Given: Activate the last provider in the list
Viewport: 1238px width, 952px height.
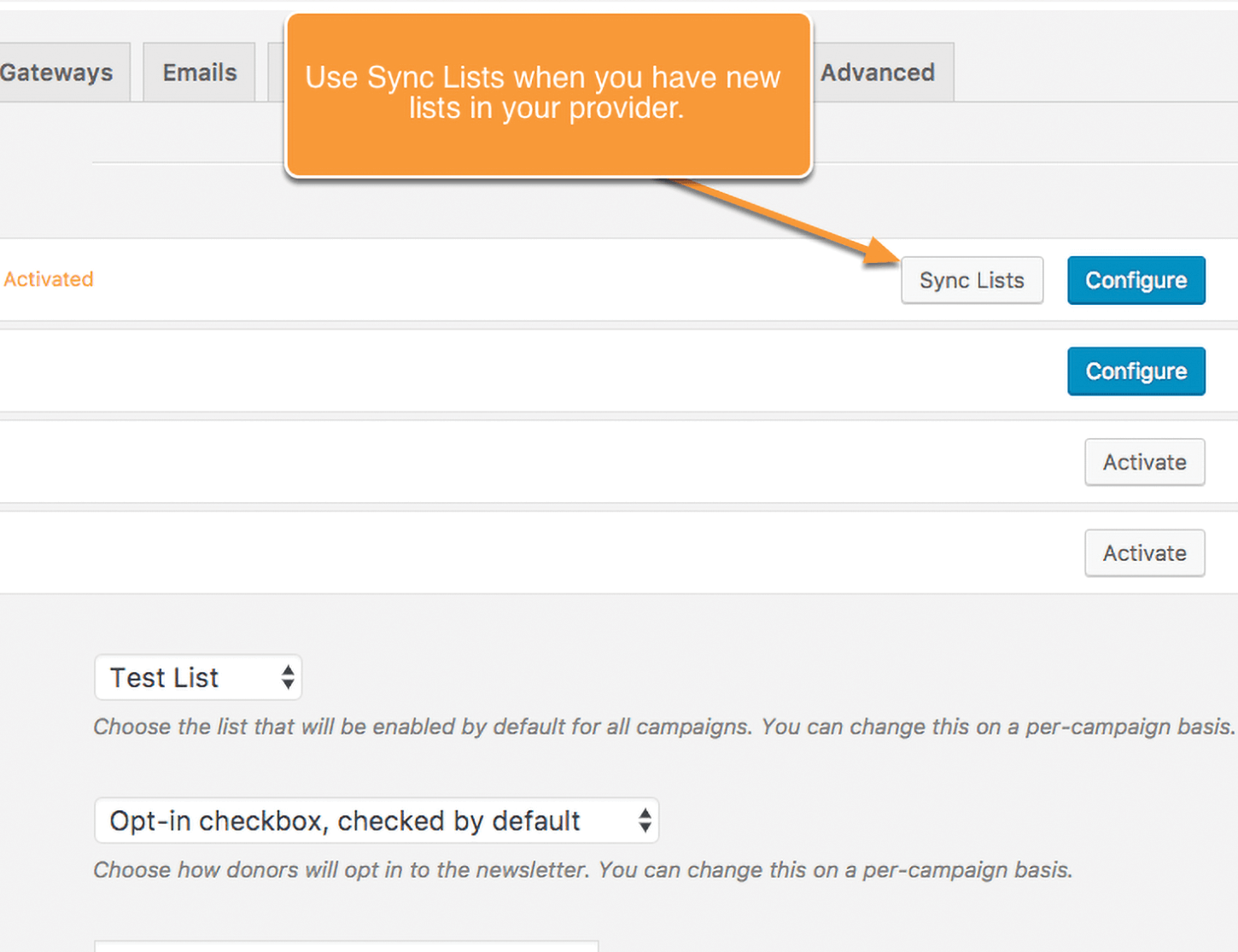Looking at the screenshot, I should point(1144,553).
